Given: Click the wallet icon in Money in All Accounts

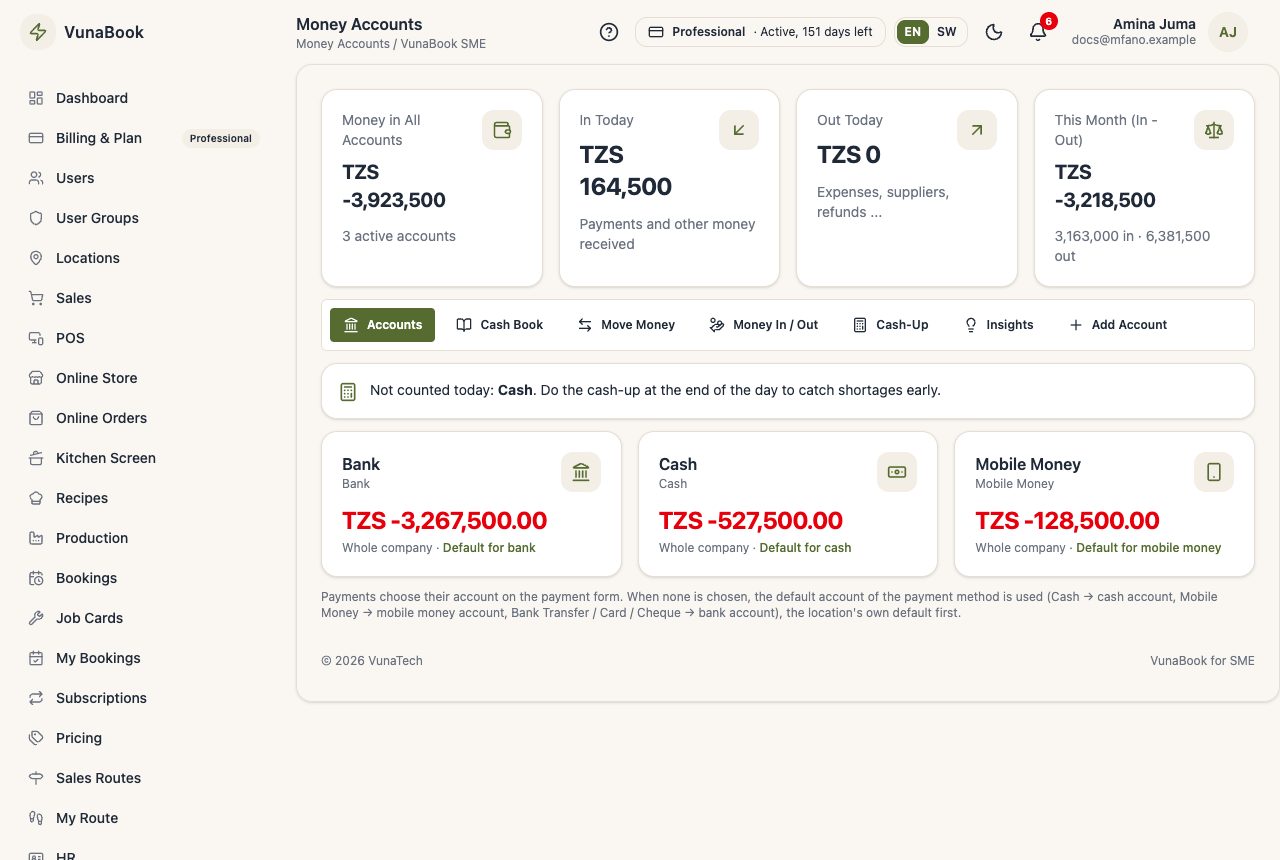Looking at the screenshot, I should 502,130.
